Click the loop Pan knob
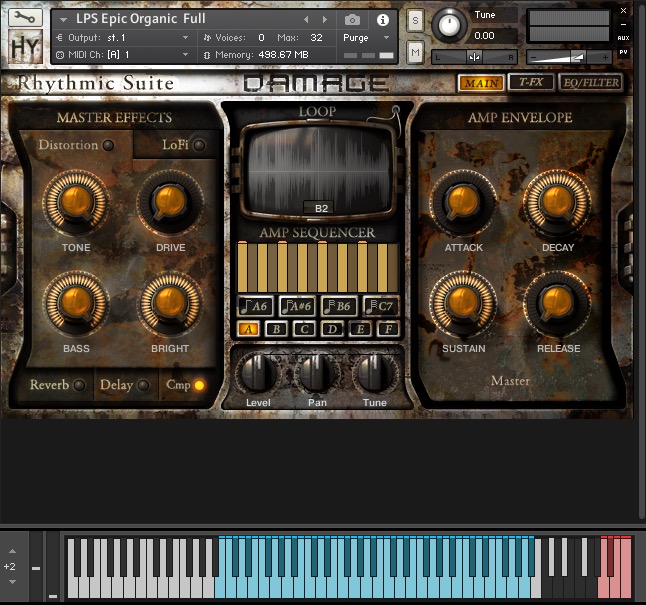Viewport: 646px width, 605px height. point(316,372)
